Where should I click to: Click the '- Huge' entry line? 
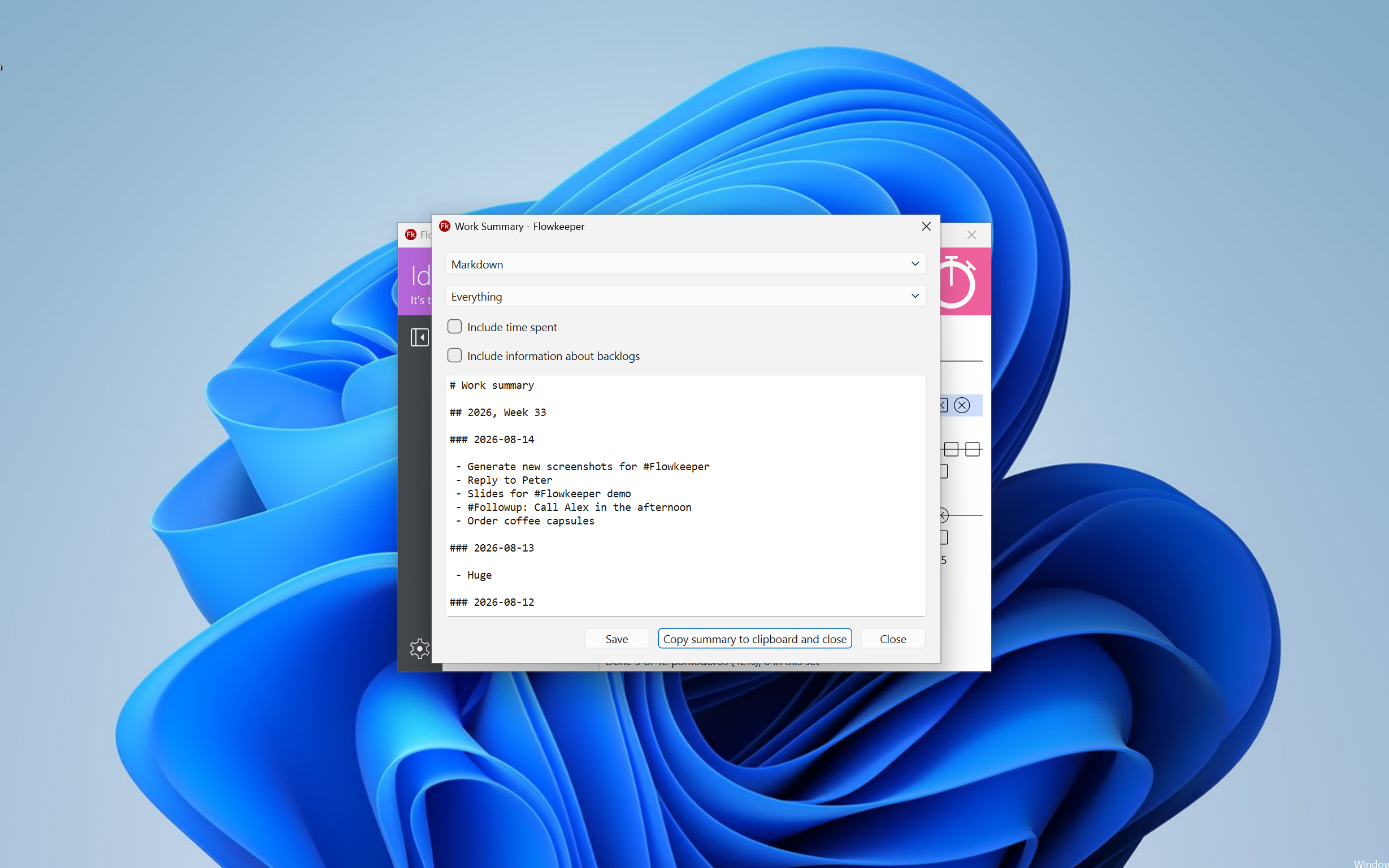(x=474, y=575)
